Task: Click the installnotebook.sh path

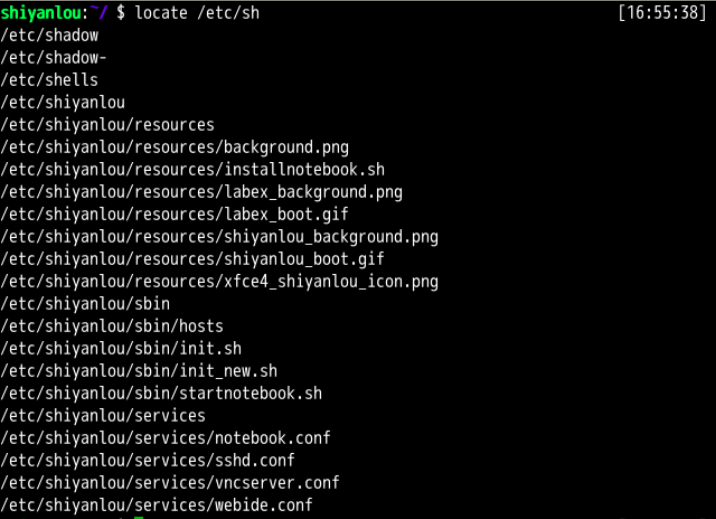Action: [193, 169]
